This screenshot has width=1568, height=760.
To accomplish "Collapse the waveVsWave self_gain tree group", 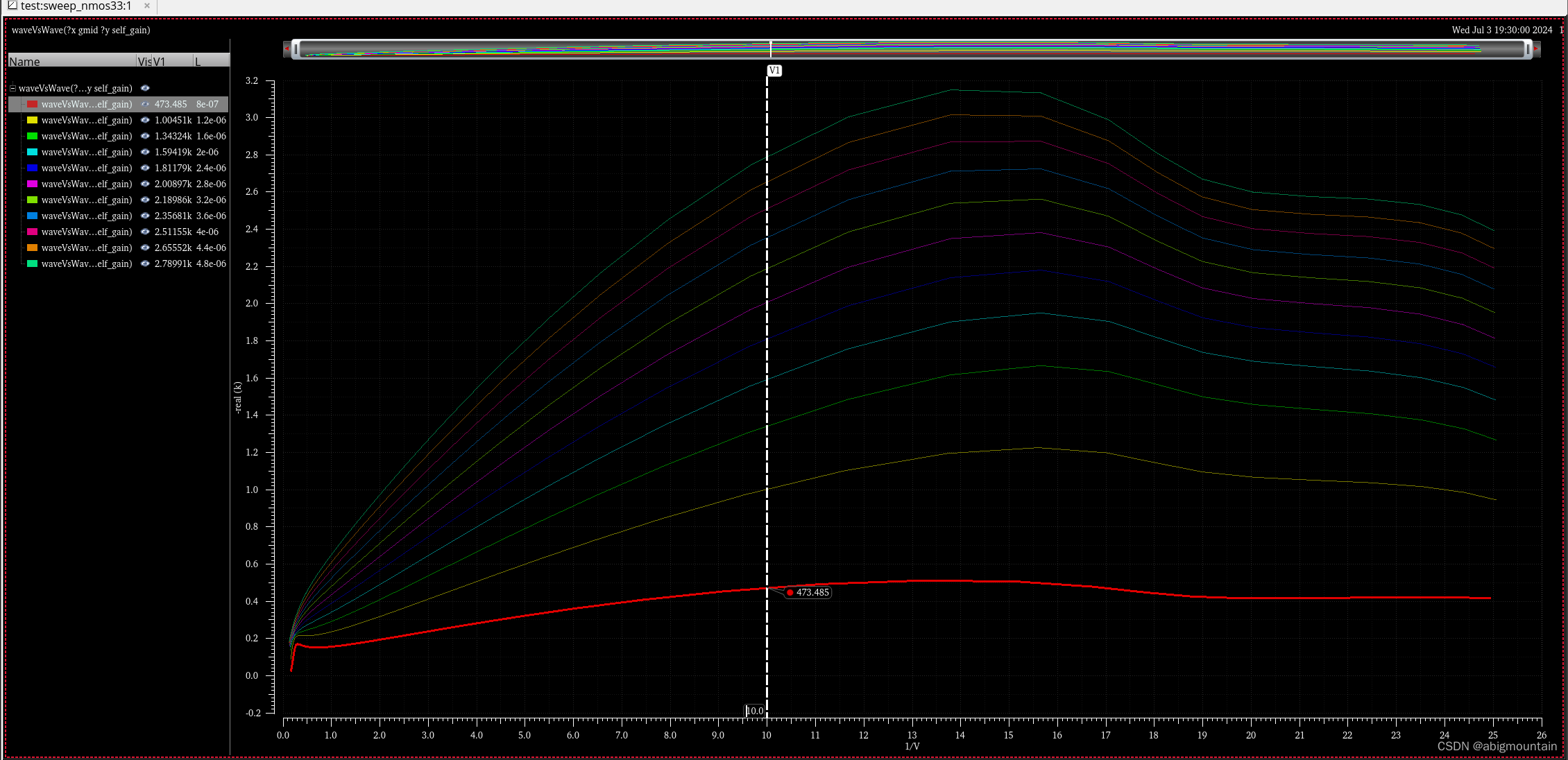I will coord(12,88).
